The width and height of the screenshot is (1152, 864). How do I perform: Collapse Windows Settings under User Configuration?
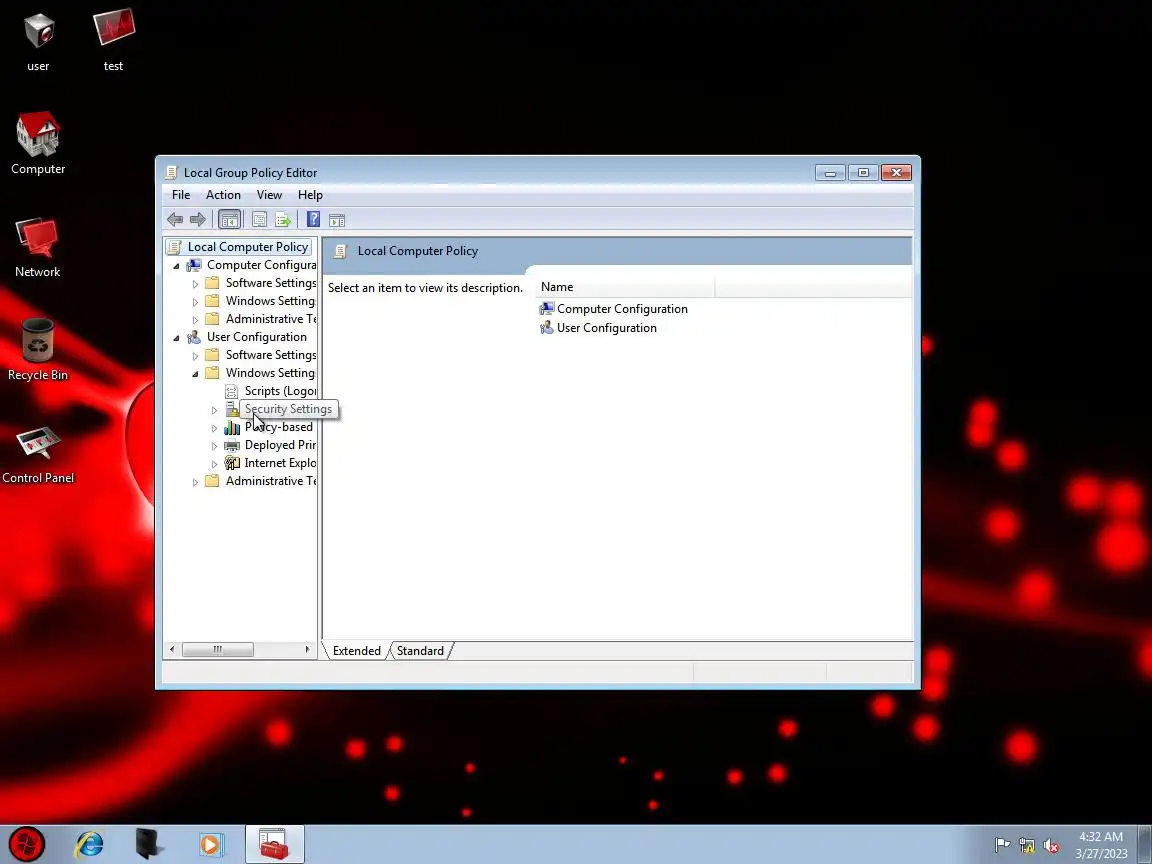pos(195,374)
